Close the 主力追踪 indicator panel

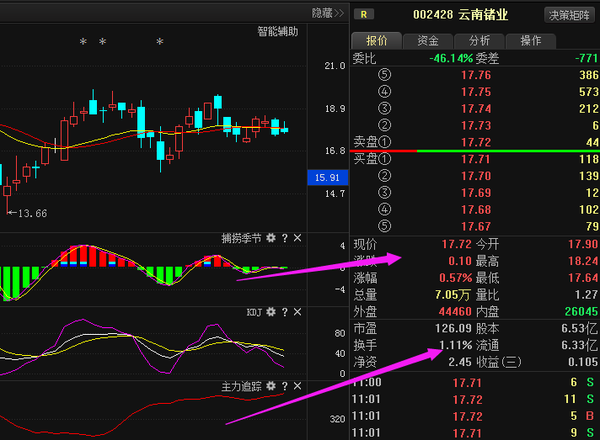pos(297,385)
